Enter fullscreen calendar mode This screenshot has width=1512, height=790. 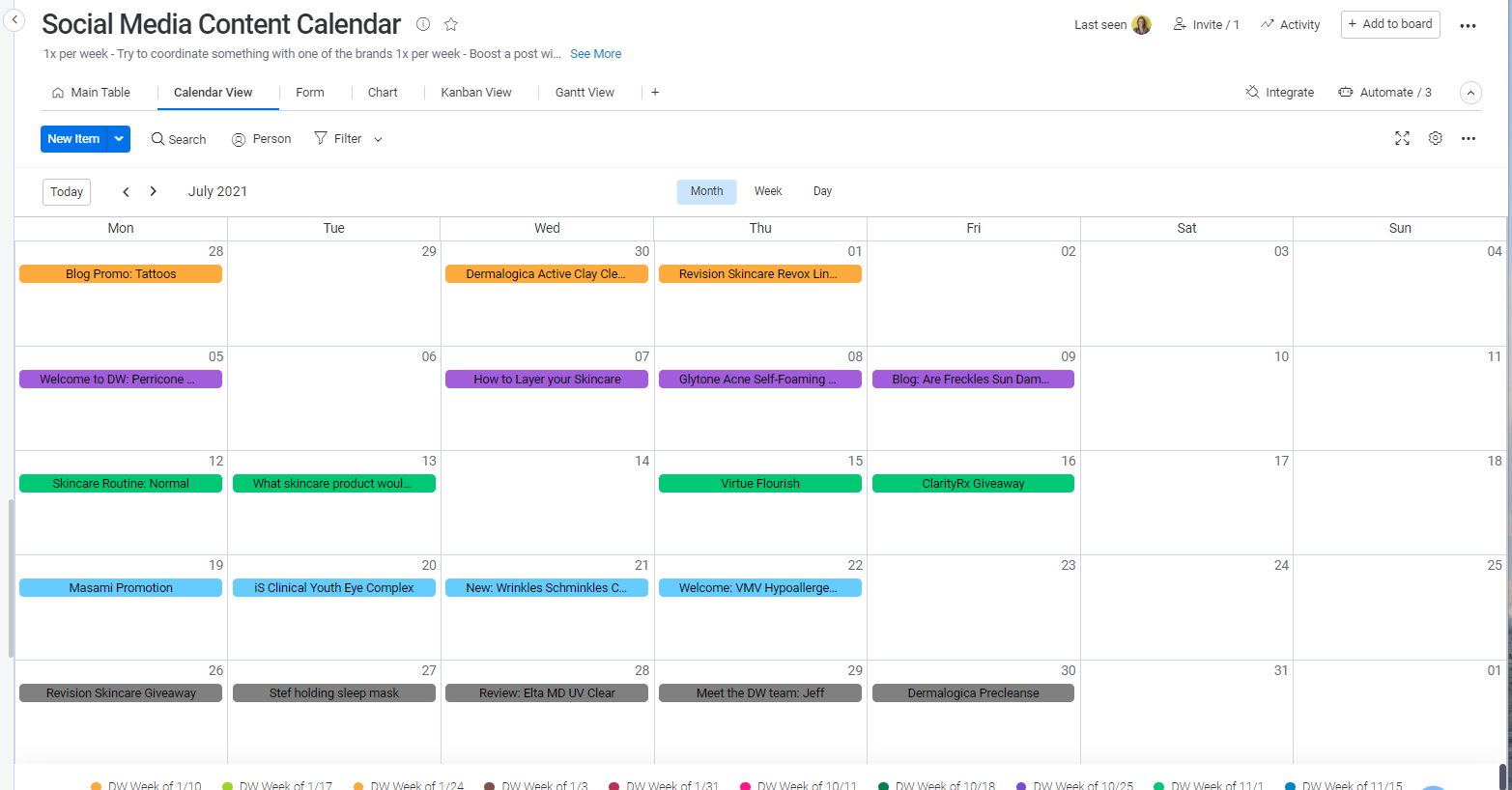pos(1402,138)
